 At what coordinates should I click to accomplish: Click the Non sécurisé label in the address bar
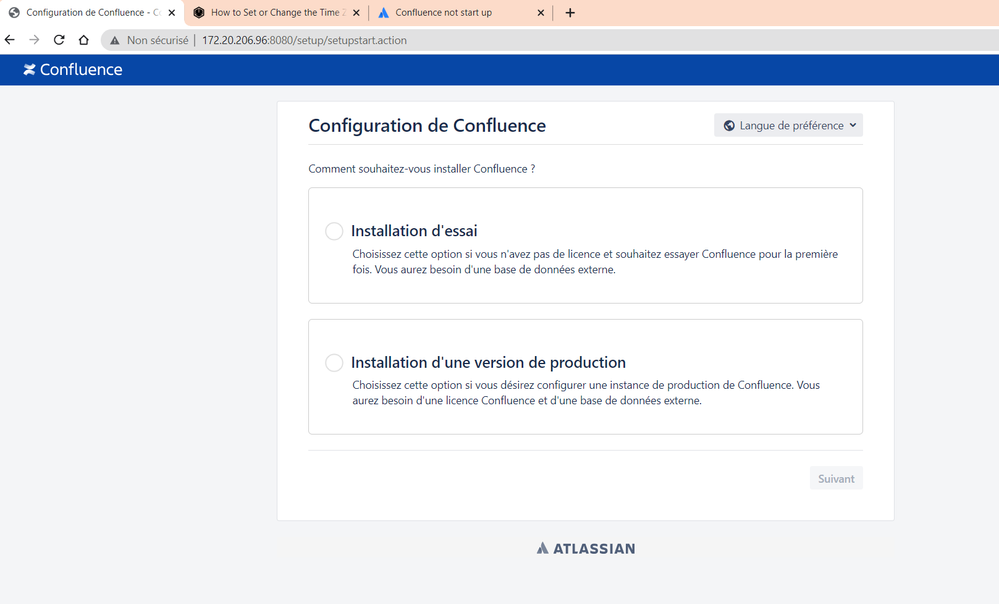[x=157, y=40]
